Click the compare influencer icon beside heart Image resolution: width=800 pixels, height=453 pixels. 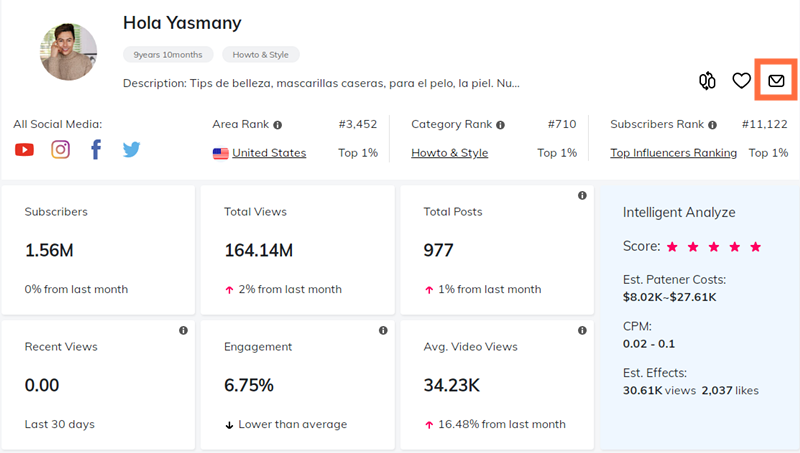tap(707, 81)
